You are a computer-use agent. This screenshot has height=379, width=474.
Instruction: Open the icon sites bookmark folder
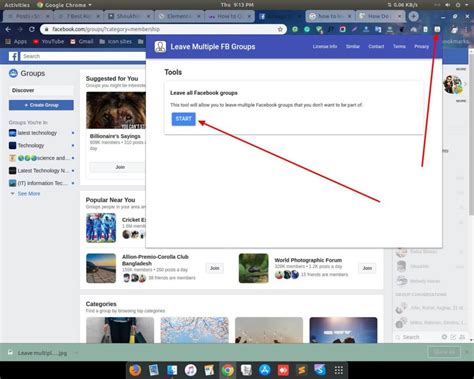[116, 42]
